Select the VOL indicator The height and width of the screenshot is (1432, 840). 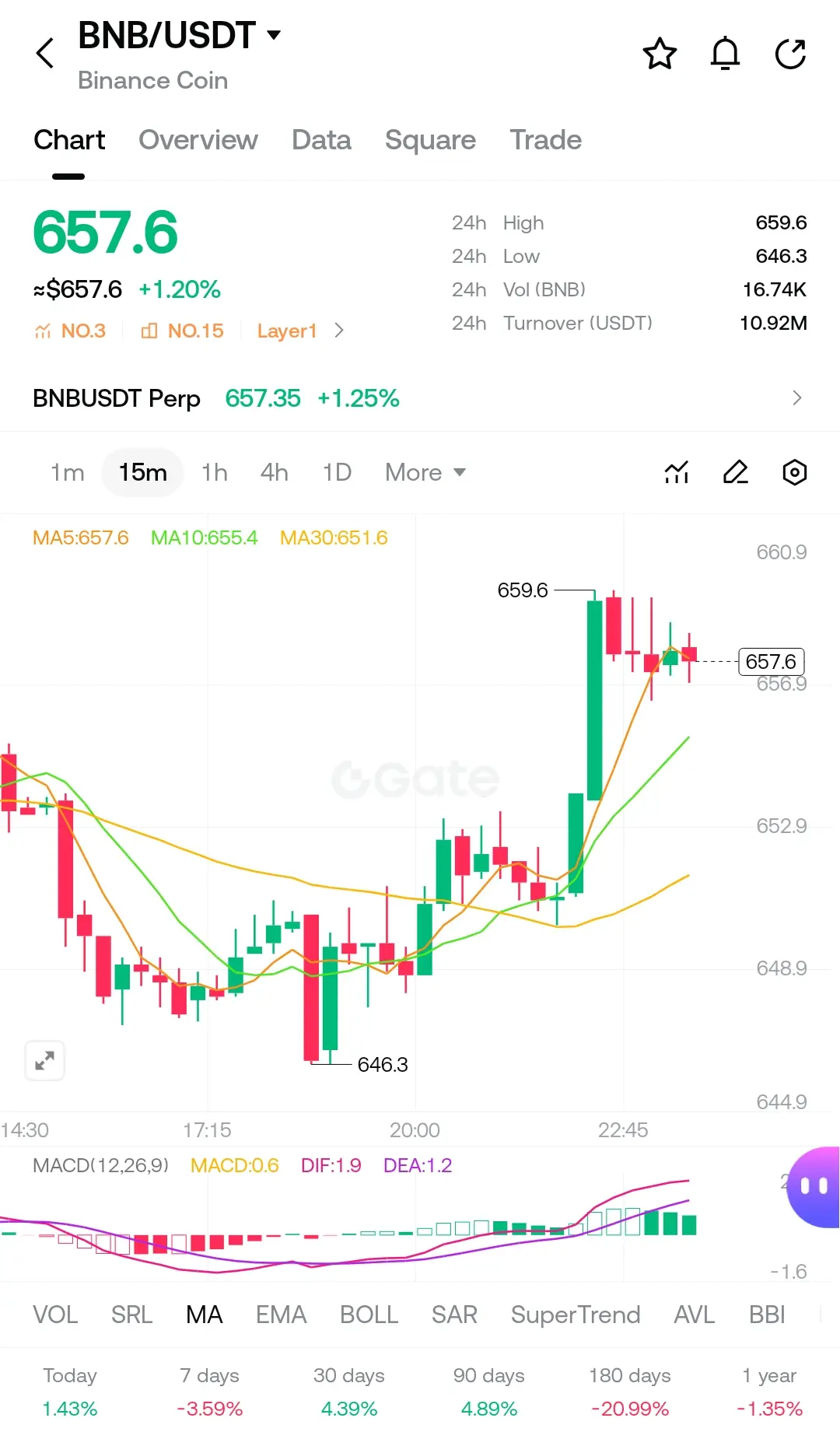(x=55, y=1315)
